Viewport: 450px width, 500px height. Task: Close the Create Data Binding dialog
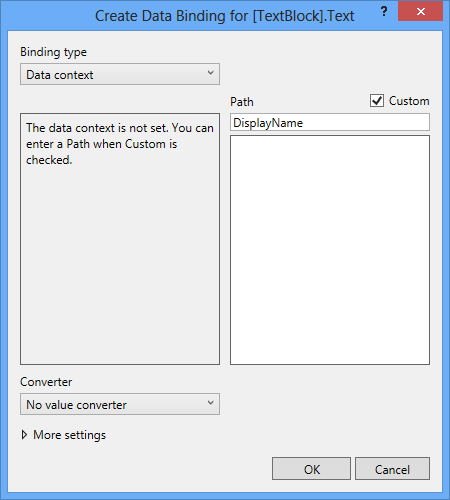[420, 11]
